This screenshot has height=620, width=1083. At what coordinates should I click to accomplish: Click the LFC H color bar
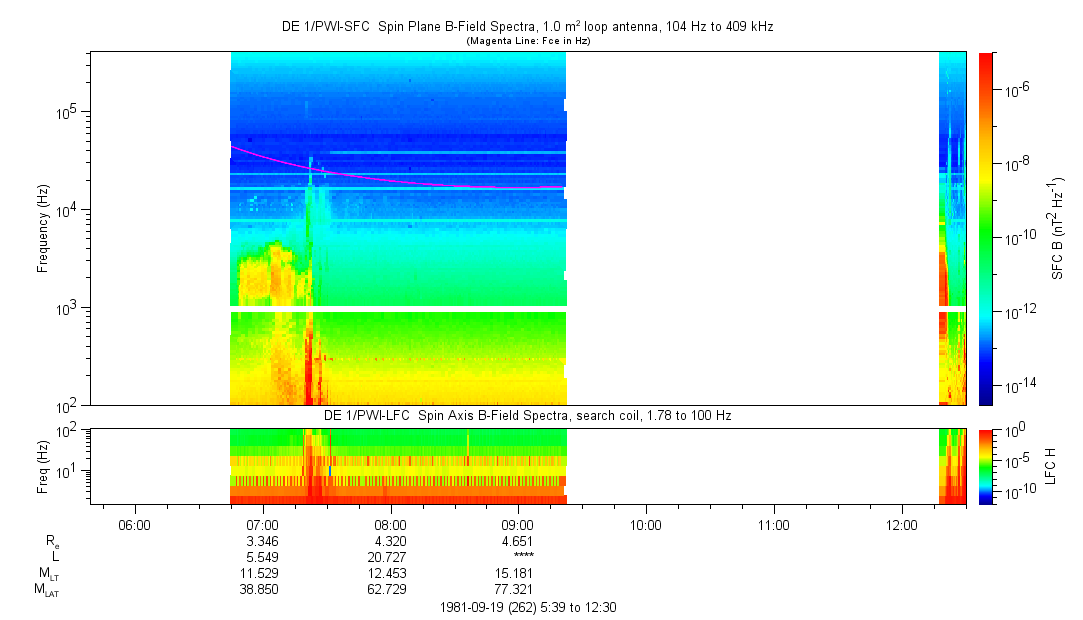point(986,466)
